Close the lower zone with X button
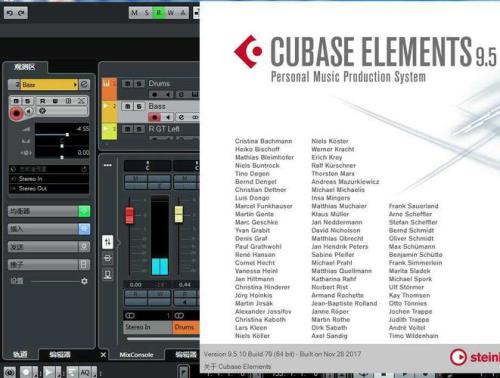Screen dimensions: 500x378 click(103, 355)
